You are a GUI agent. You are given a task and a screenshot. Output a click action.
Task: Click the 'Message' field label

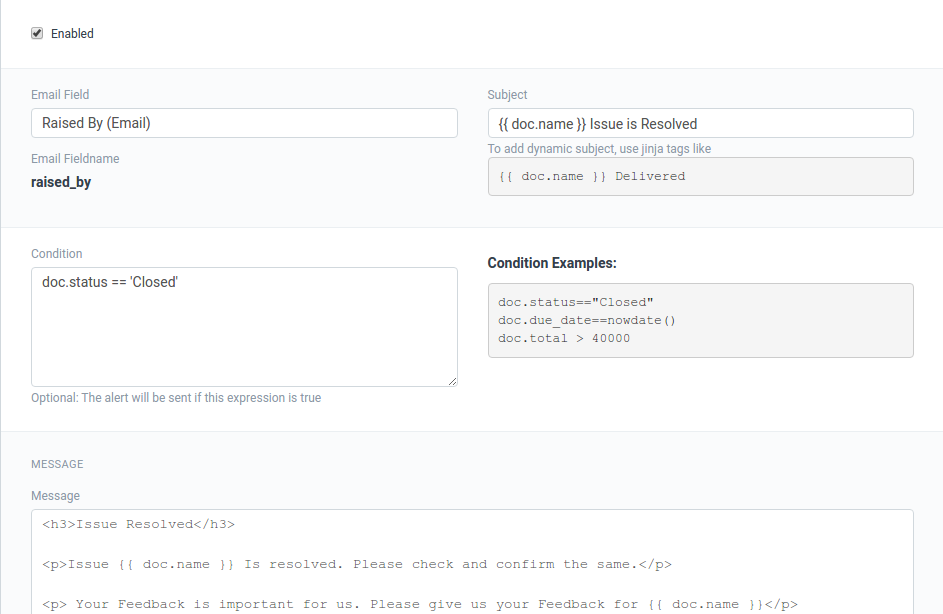tap(55, 496)
